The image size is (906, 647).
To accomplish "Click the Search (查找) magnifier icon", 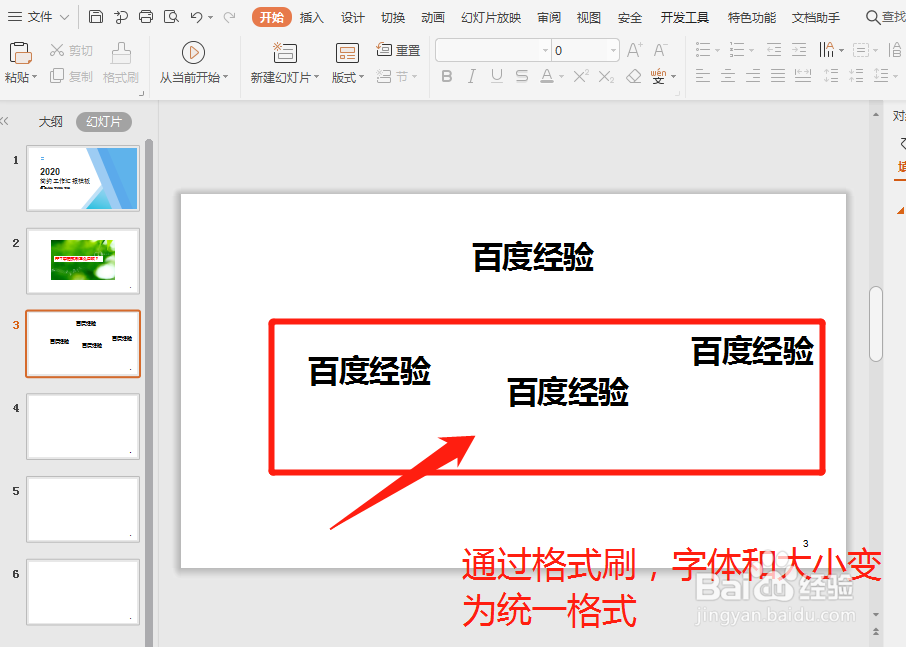I will coord(872,17).
